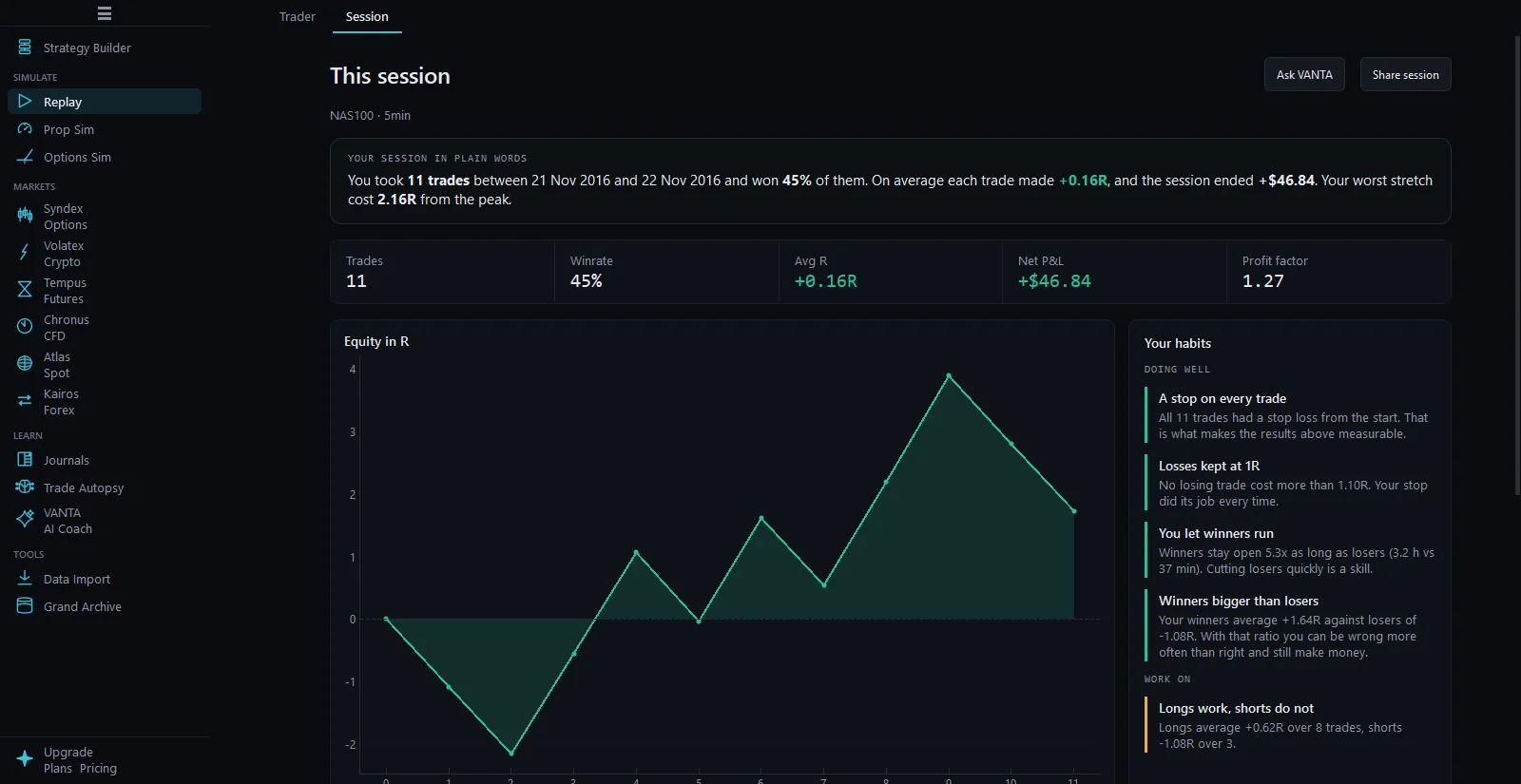Screen dimensions: 1521x784
Task: Open the Plans link
Action: pos(58,768)
